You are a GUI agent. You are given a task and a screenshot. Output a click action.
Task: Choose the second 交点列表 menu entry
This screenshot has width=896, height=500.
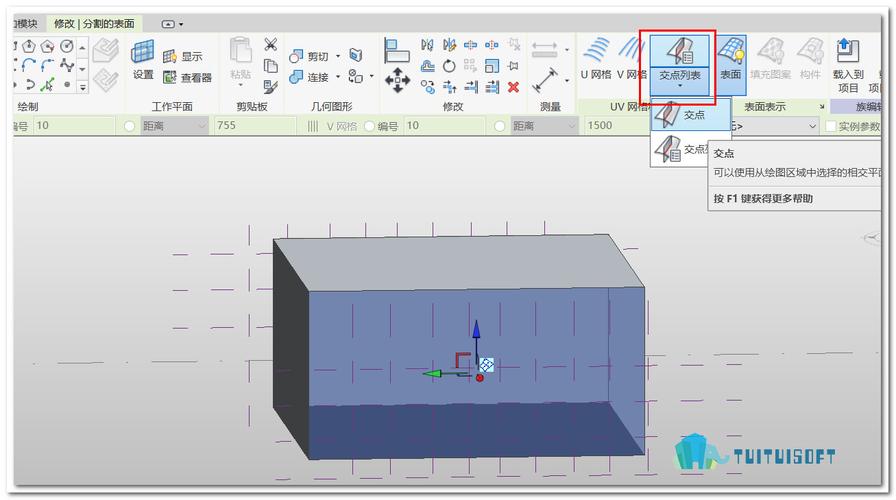click(x=680, y=149)
